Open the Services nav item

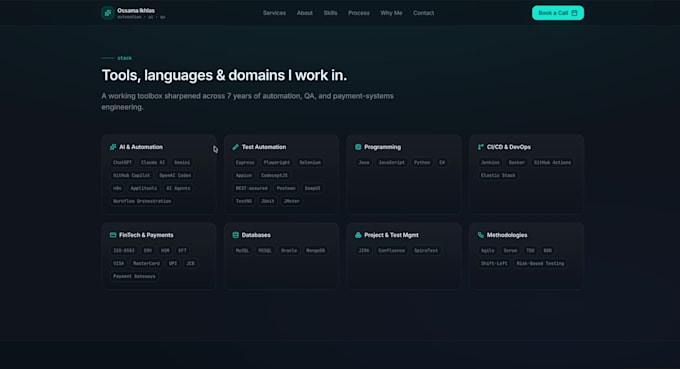[274, 13]
